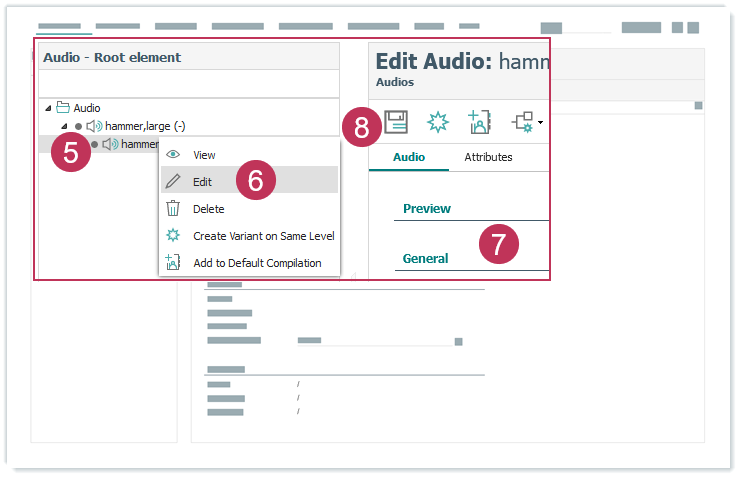Switch to the Audio tab
This screenshot has height=478, width=740.
(x=408, y=157)
